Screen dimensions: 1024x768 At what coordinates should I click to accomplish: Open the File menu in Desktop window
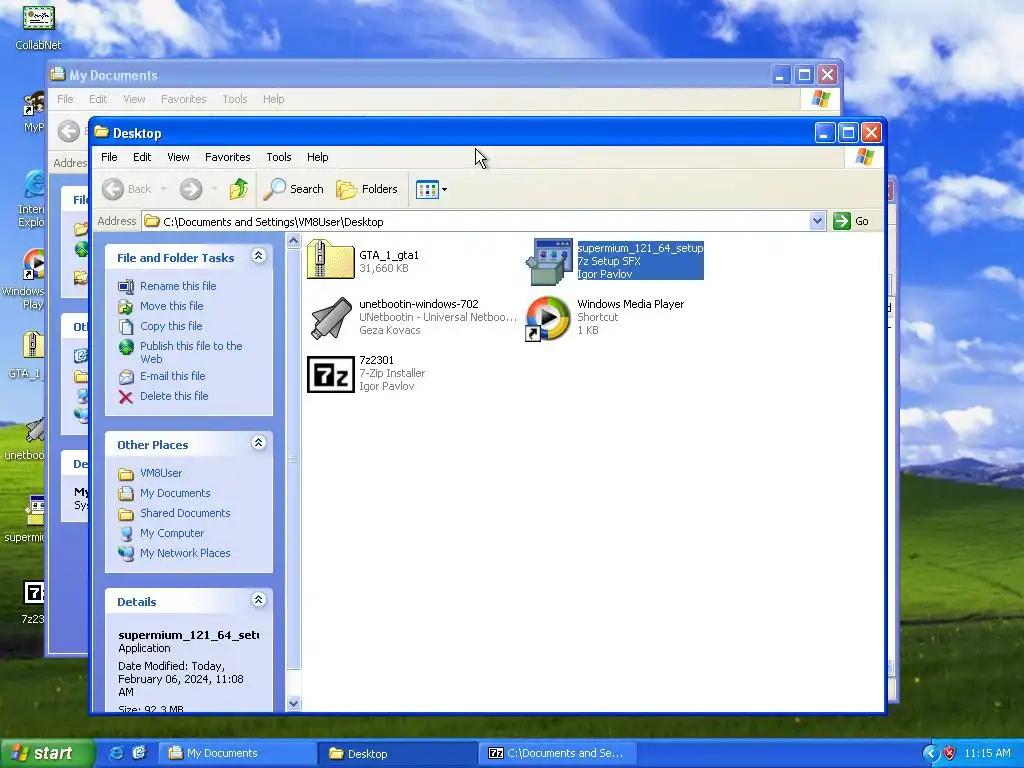[109, 157]
